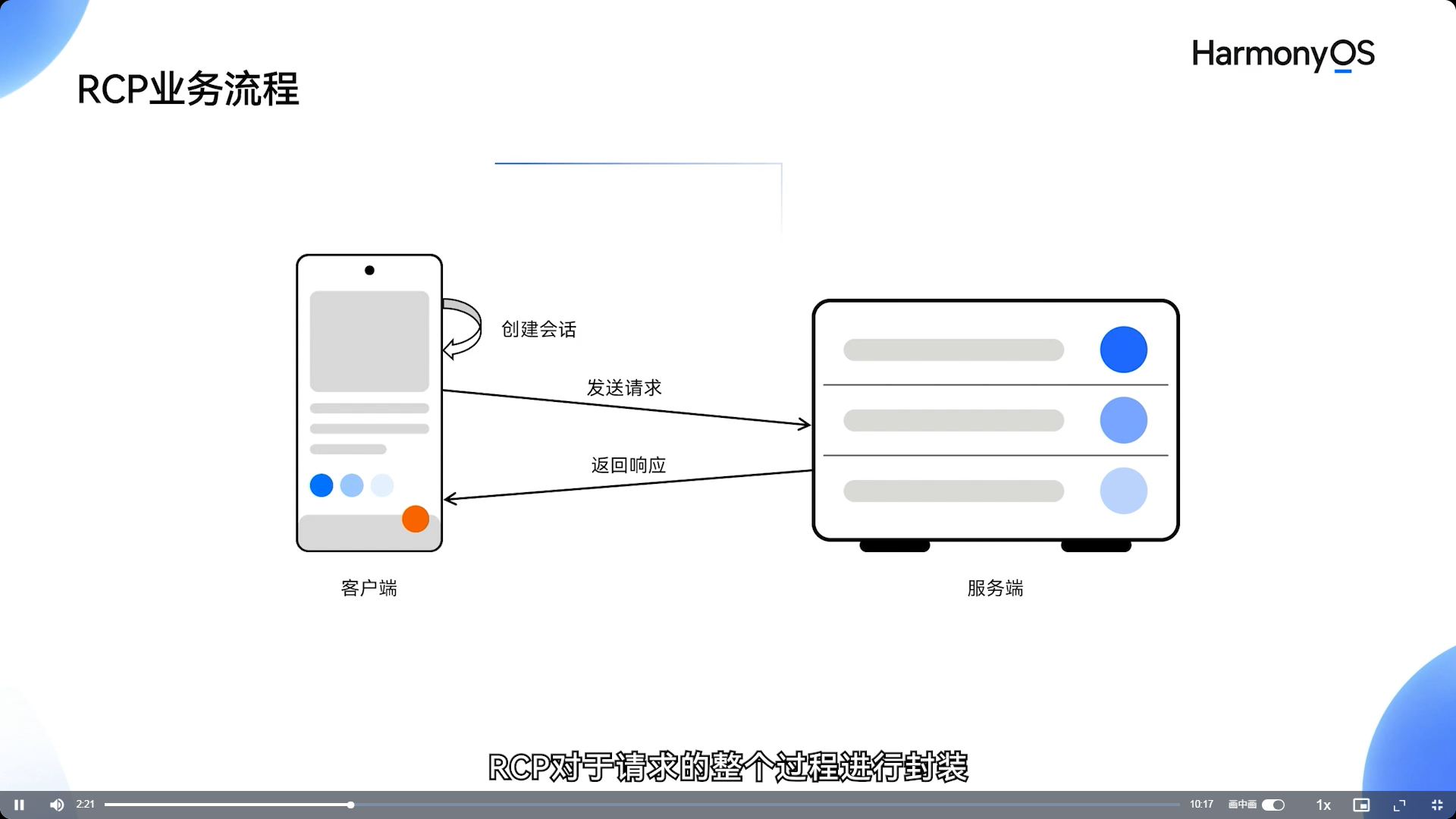This screenshot has height=819, width=1456.
Task: Click the 2:21 current time label
Action: click(x=85, y=805)
